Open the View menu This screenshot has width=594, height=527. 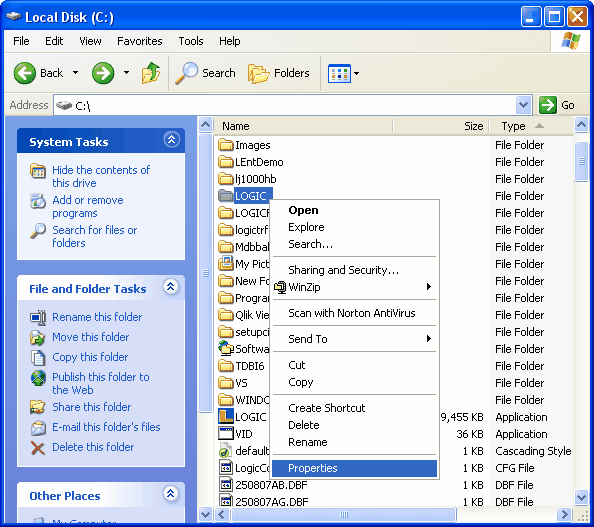coord(90,41)
